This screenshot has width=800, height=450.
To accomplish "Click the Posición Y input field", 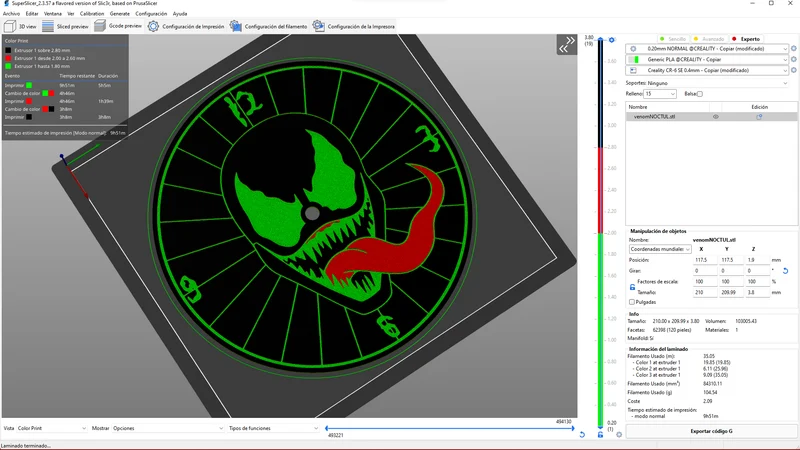I will point(731,260).
